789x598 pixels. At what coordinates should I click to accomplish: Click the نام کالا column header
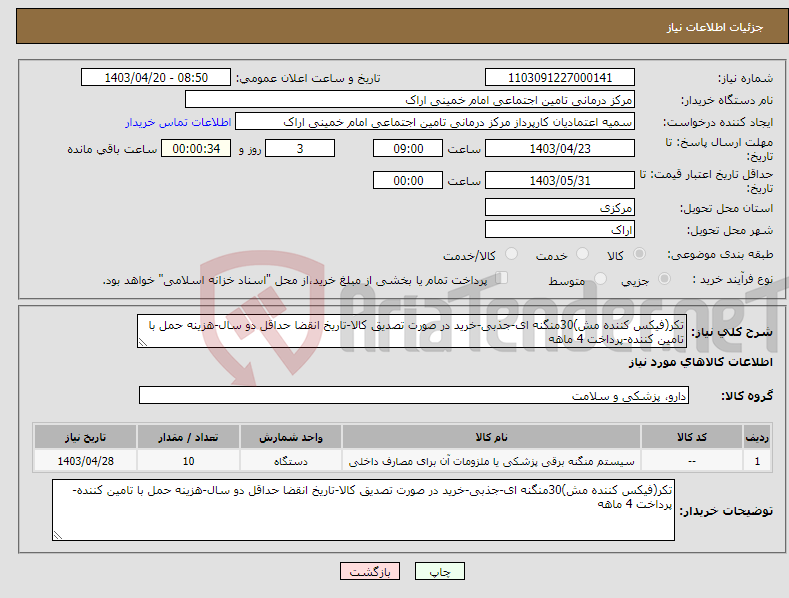(491, 437)
